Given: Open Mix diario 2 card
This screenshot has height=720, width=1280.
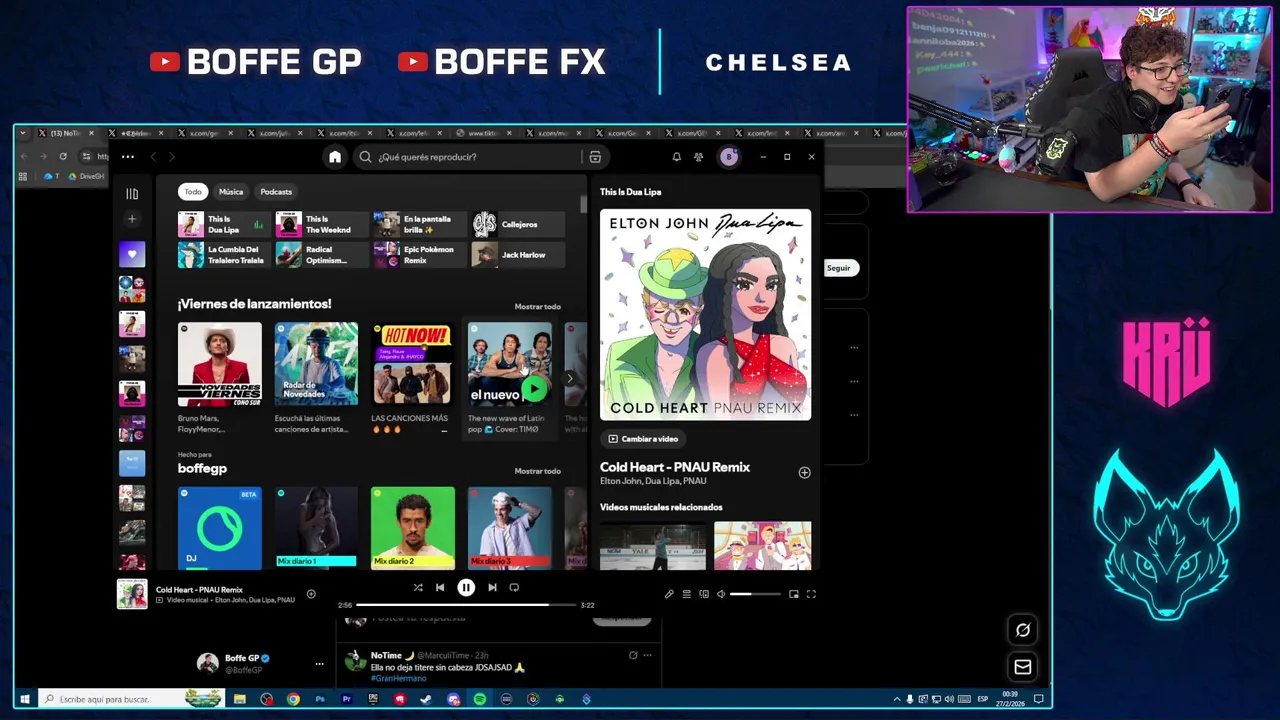Looking at the screenshot, I should tap(413, 528).
